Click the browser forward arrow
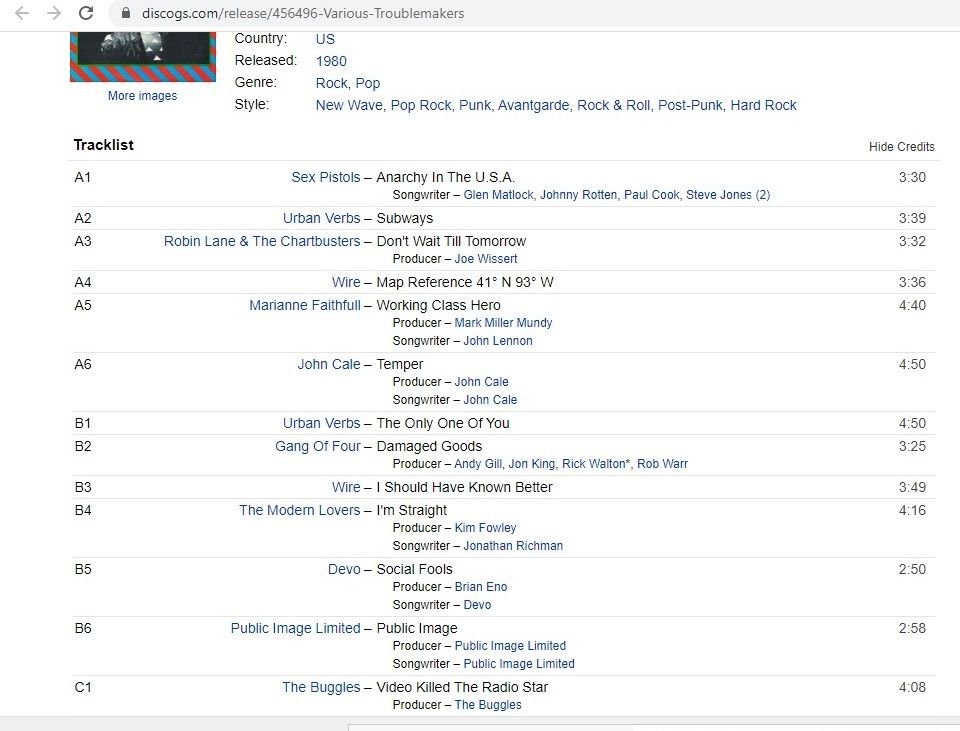 click(x=54, y=13)
